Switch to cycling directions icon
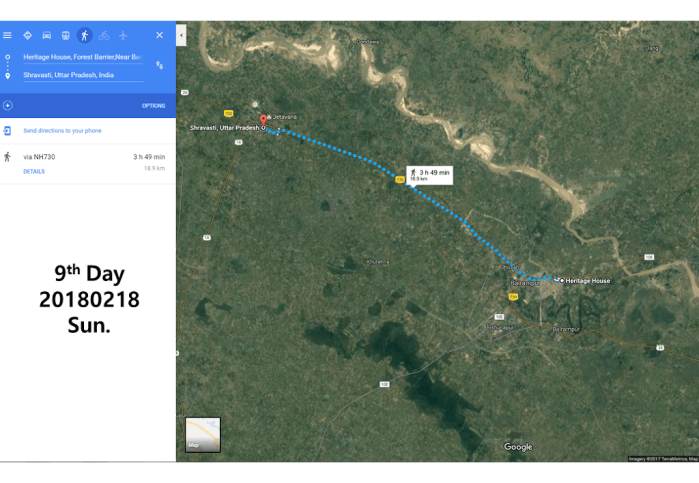The width and height of the screenshot is (699, 483). (x=104, y=35)
